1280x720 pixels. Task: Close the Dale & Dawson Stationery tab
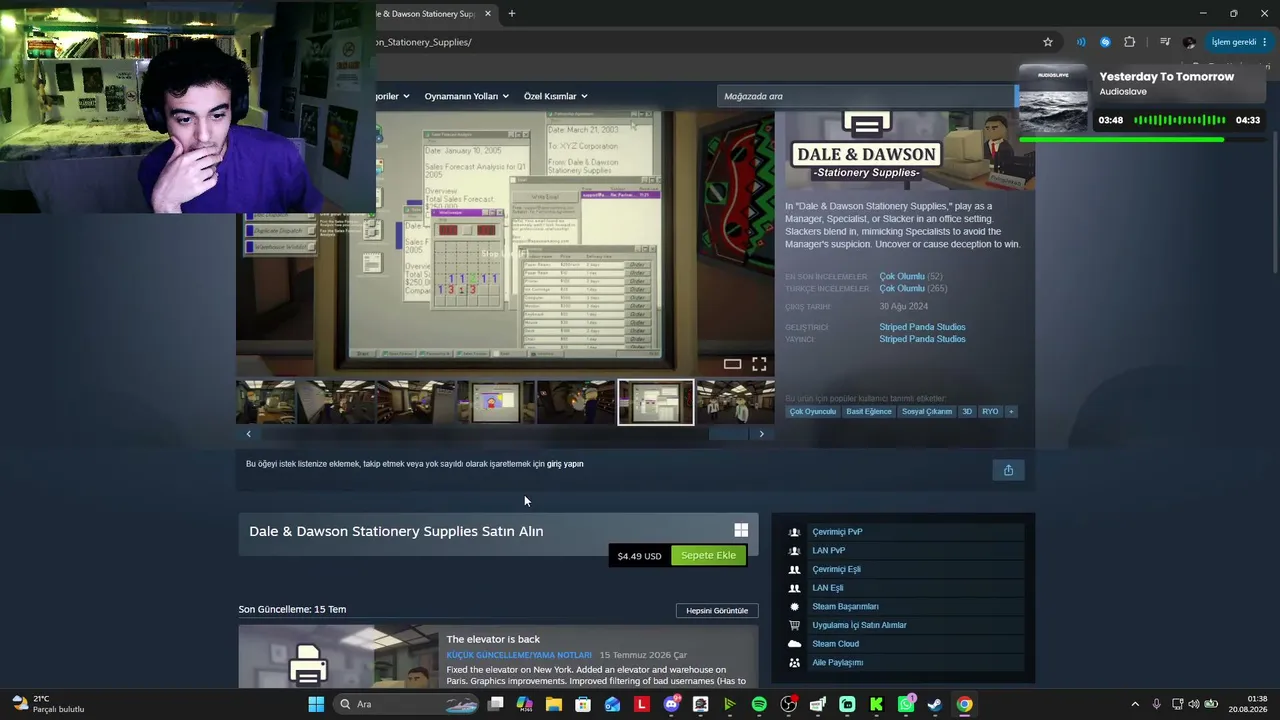[x=488, y=13]
